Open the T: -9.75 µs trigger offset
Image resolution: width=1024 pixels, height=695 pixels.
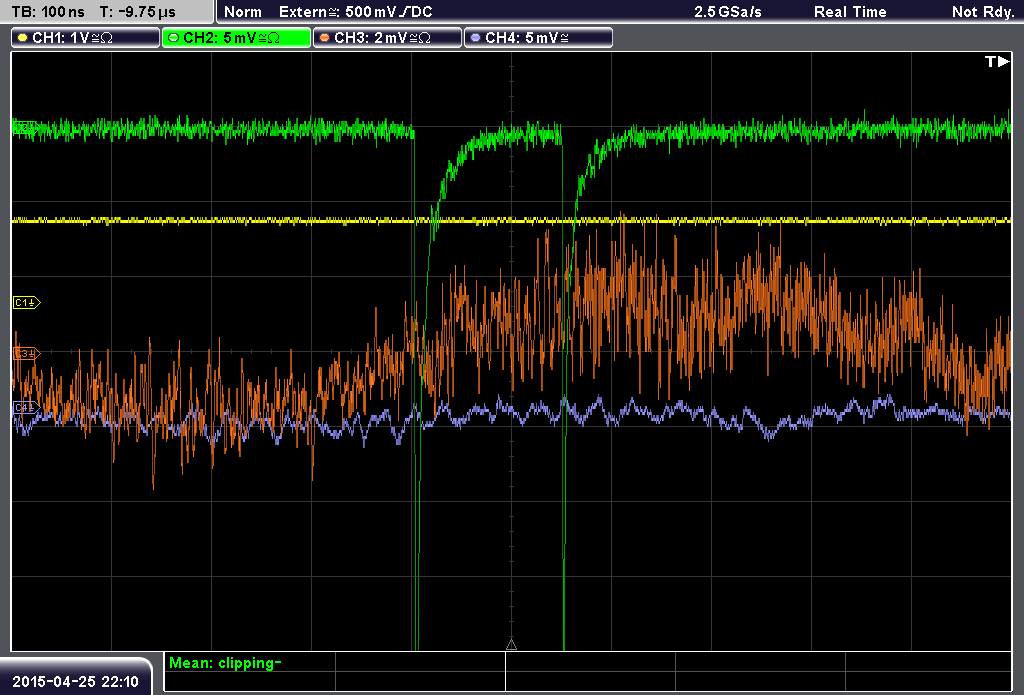138,12
